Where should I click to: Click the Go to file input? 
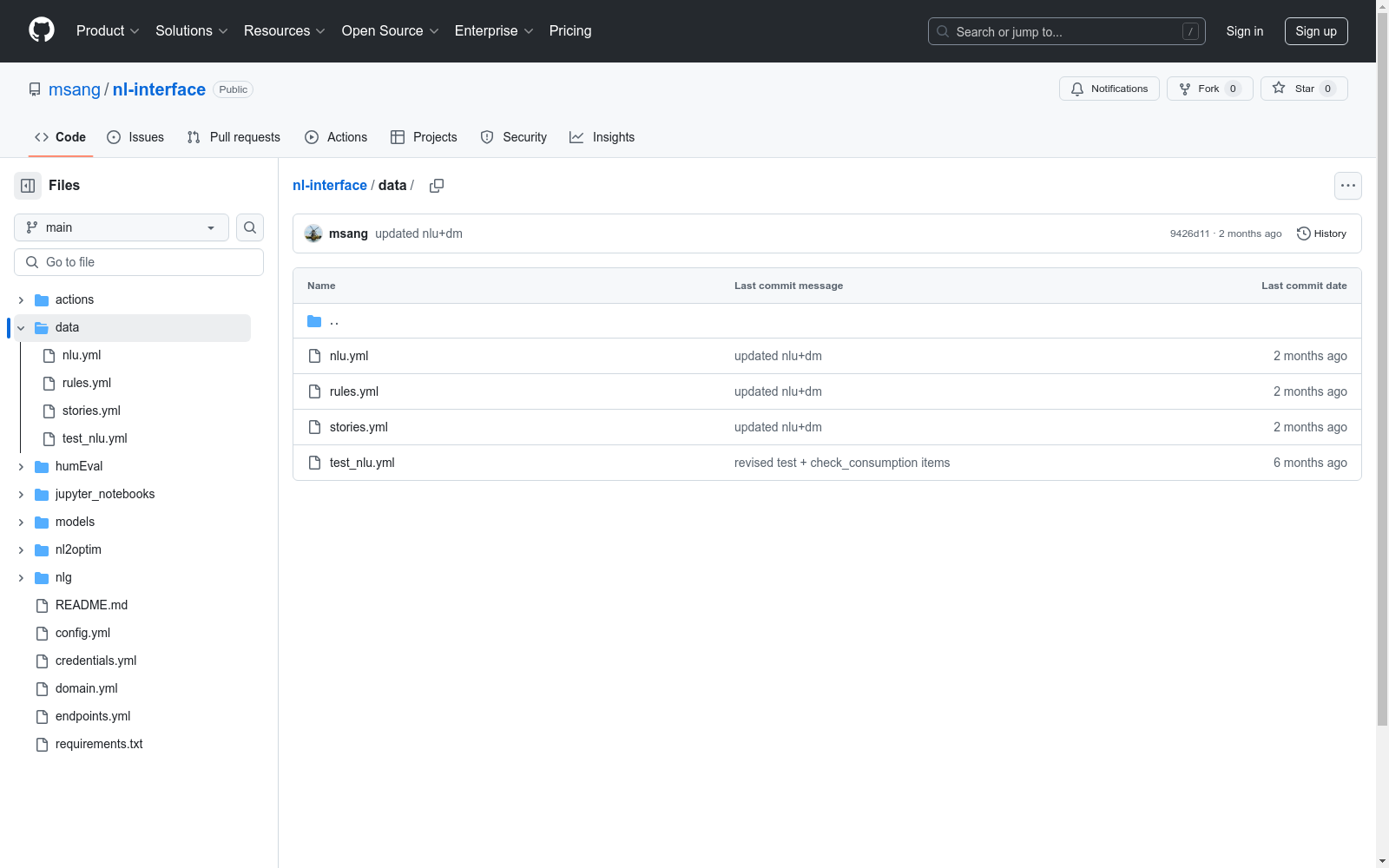click(x=139, y=262)
